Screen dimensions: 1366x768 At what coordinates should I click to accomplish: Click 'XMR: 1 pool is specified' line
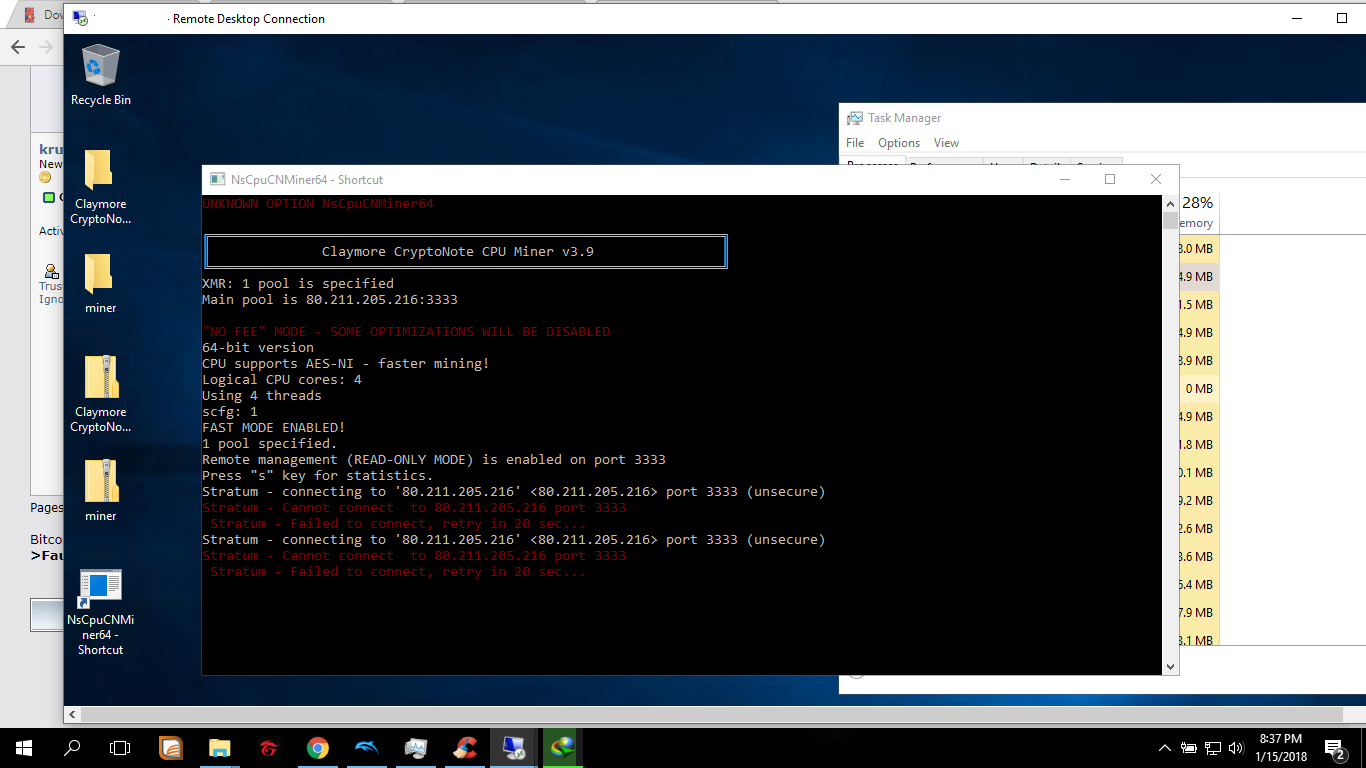tap(298, 284)
